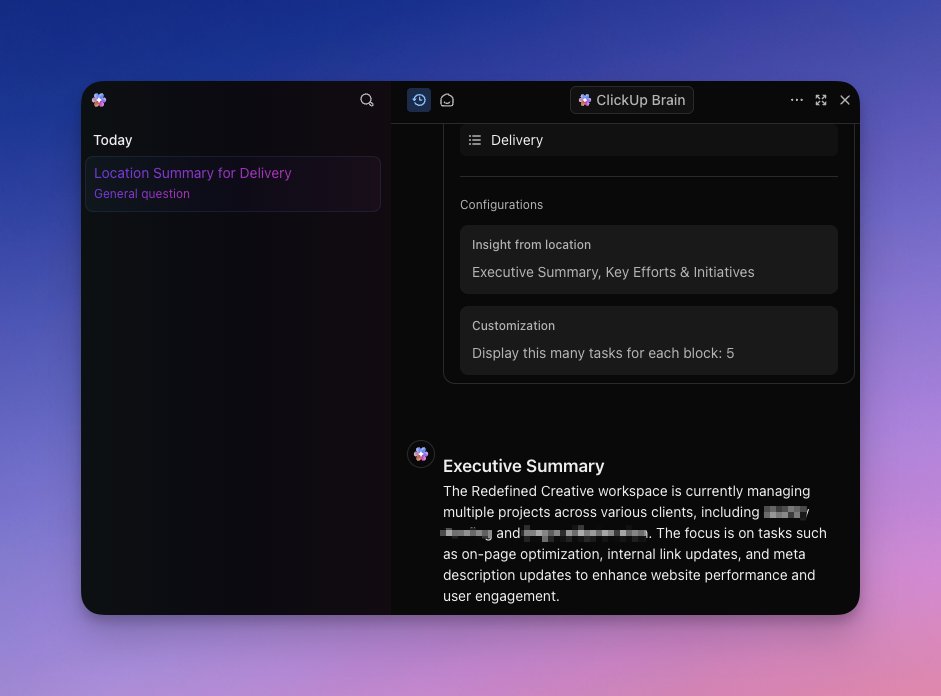
Task: Click the Brain avatar beside Executive Summary
Action: (x=421, y=454)
